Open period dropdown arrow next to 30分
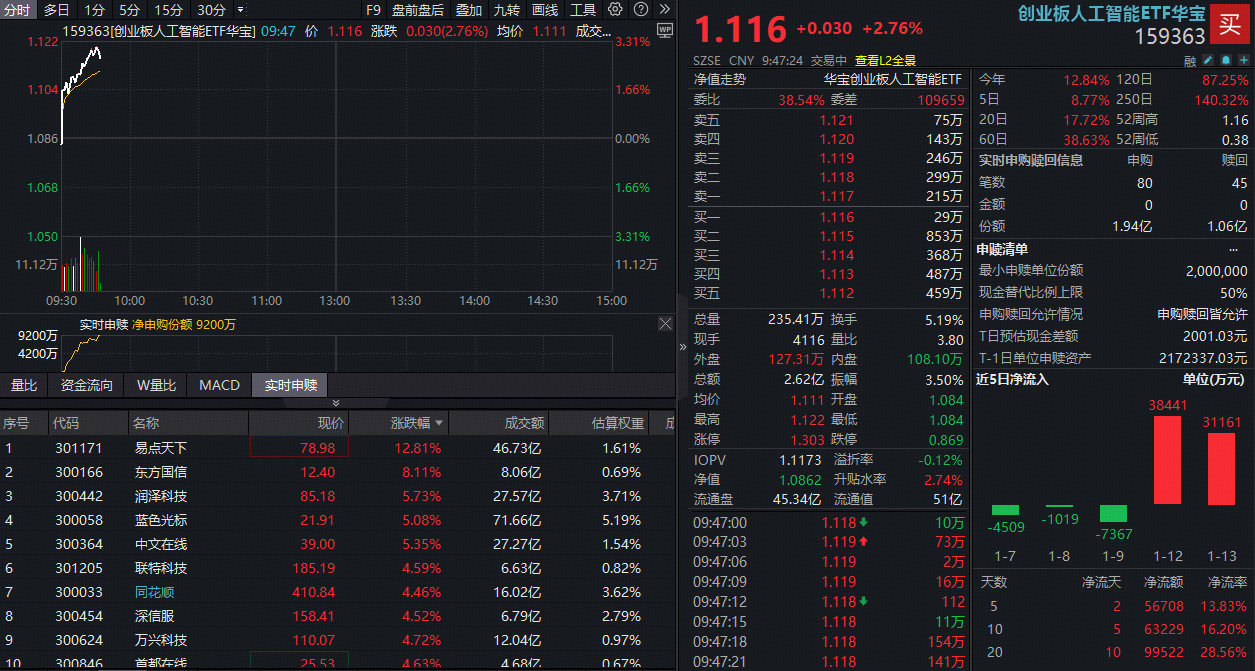The height and width of the screenshot is (671, 1255). coord(239,10)
